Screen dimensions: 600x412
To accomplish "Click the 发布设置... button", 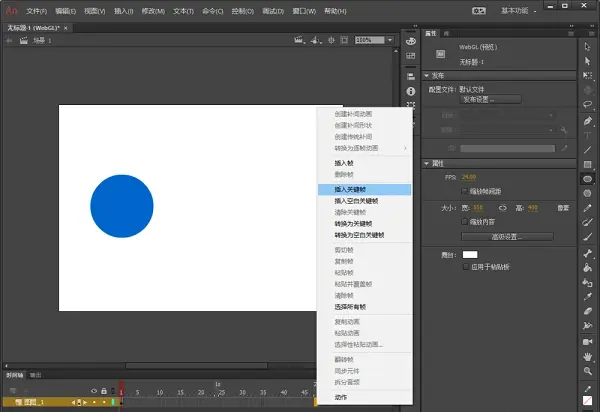I will click(x=491, y=100).
